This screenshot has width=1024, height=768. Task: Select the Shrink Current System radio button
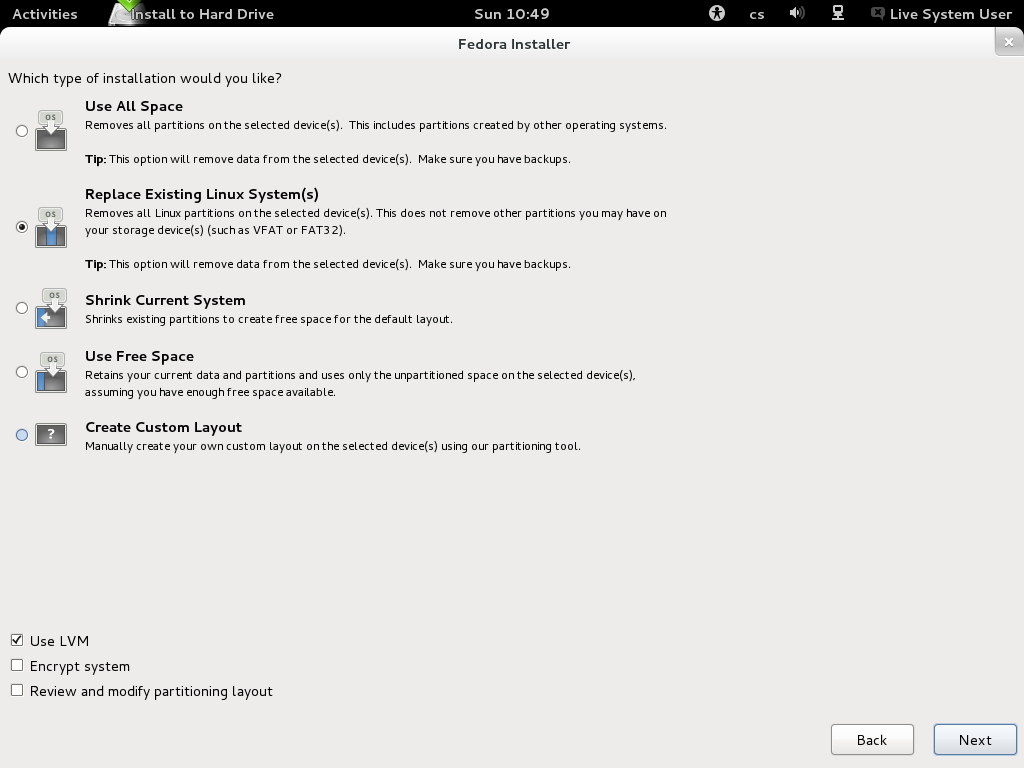22,308
